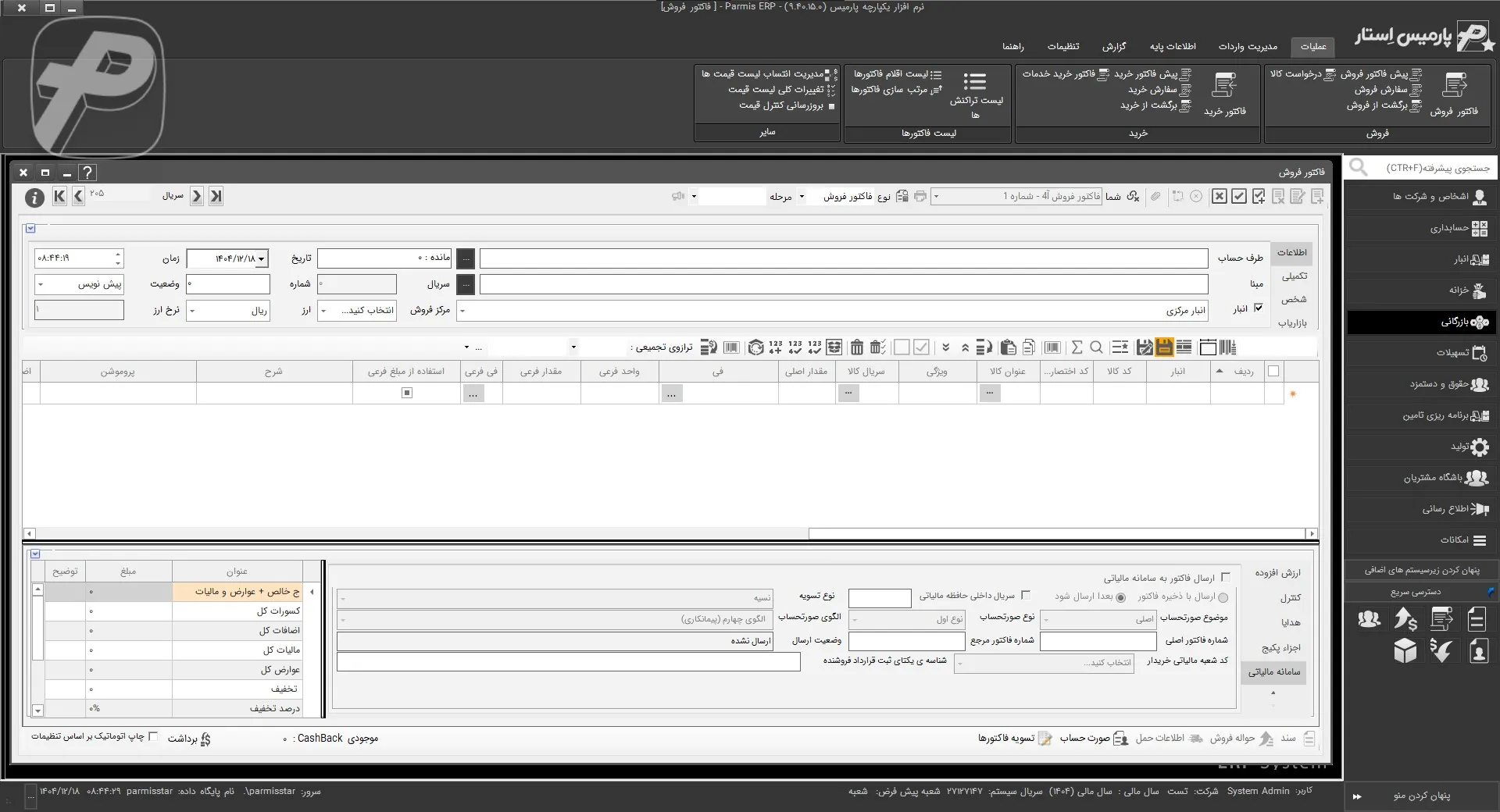Click the edit invoice pencil icon
Screen dimensions: 1500x812
pyautogui.click(x=1298, y=197)
